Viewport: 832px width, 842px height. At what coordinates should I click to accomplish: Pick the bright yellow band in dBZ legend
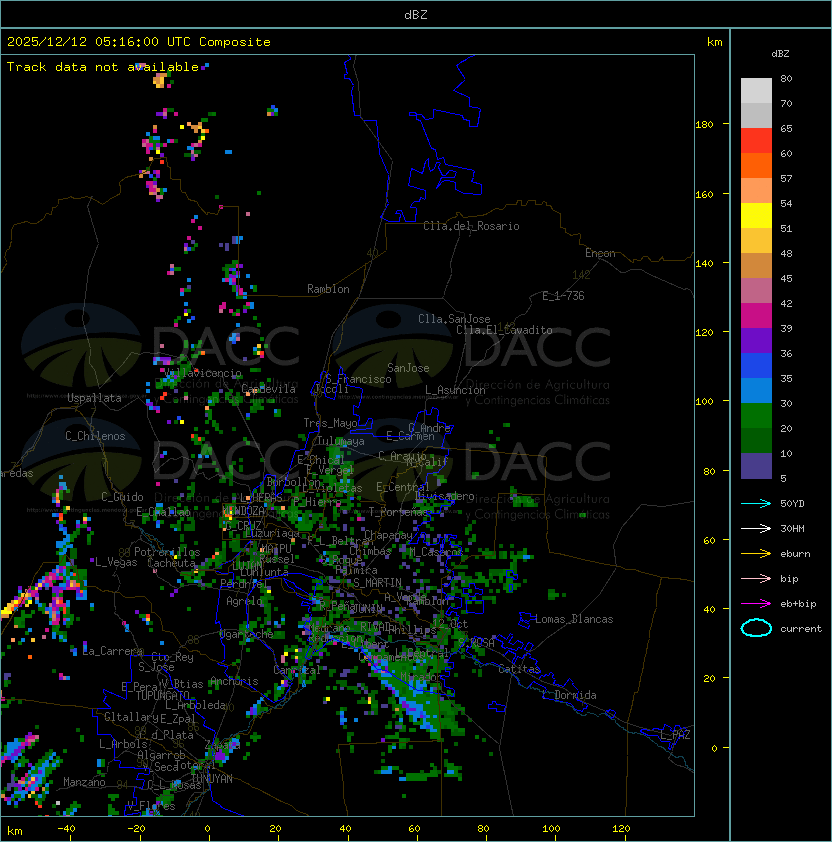(x=756, y=216)
